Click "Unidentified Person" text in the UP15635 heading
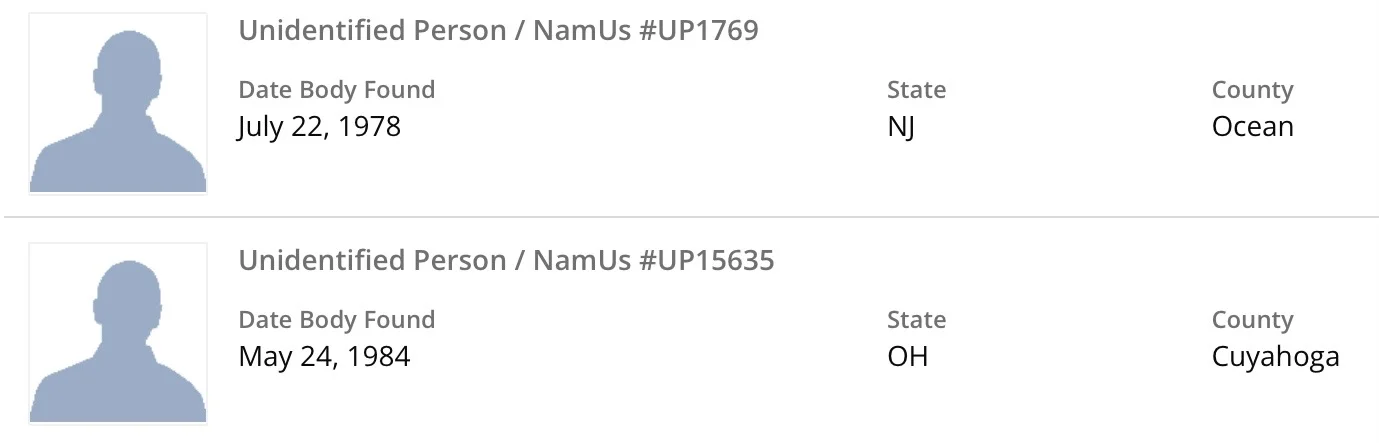The height and width of the screenshot is (443, 1379). [x=371, y=261]
